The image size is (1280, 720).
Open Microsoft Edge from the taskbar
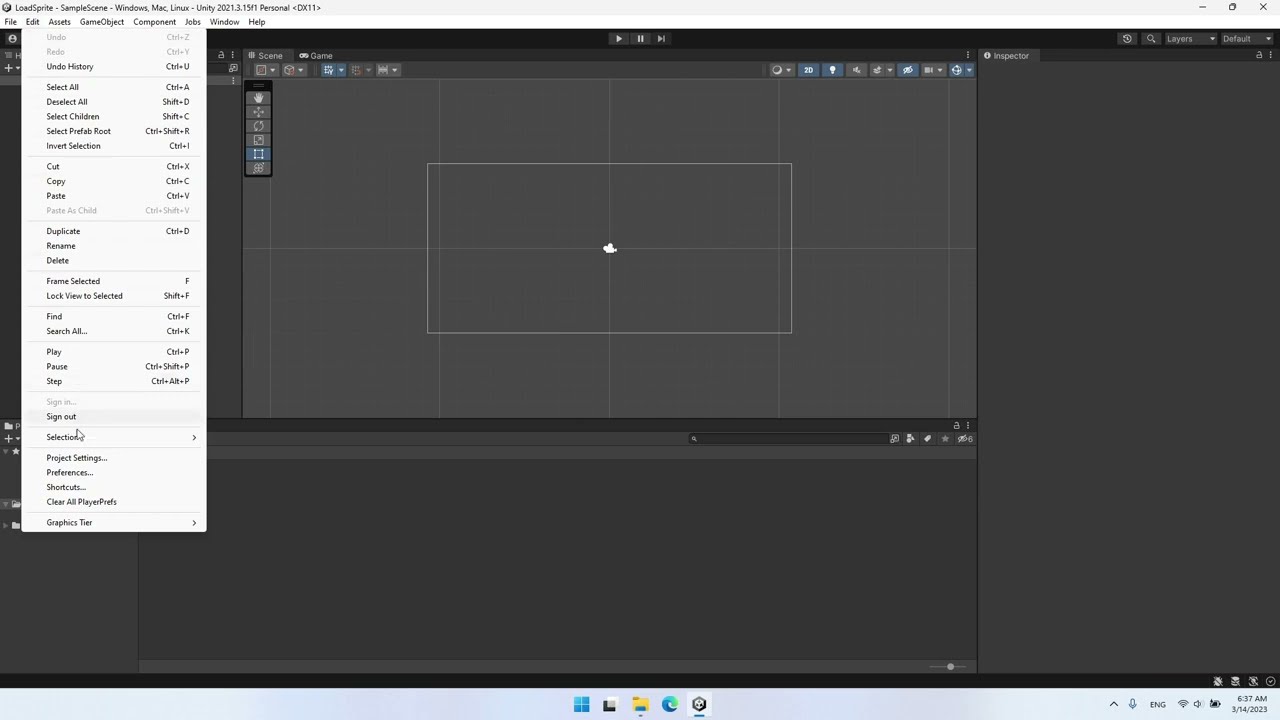pos(670,705)
